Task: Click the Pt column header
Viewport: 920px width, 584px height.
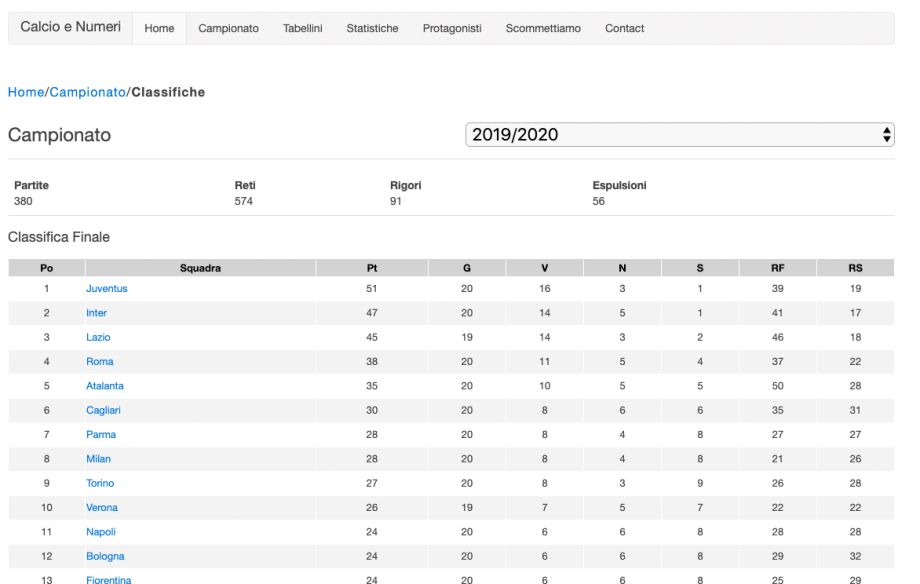Action: pos(372,268)
